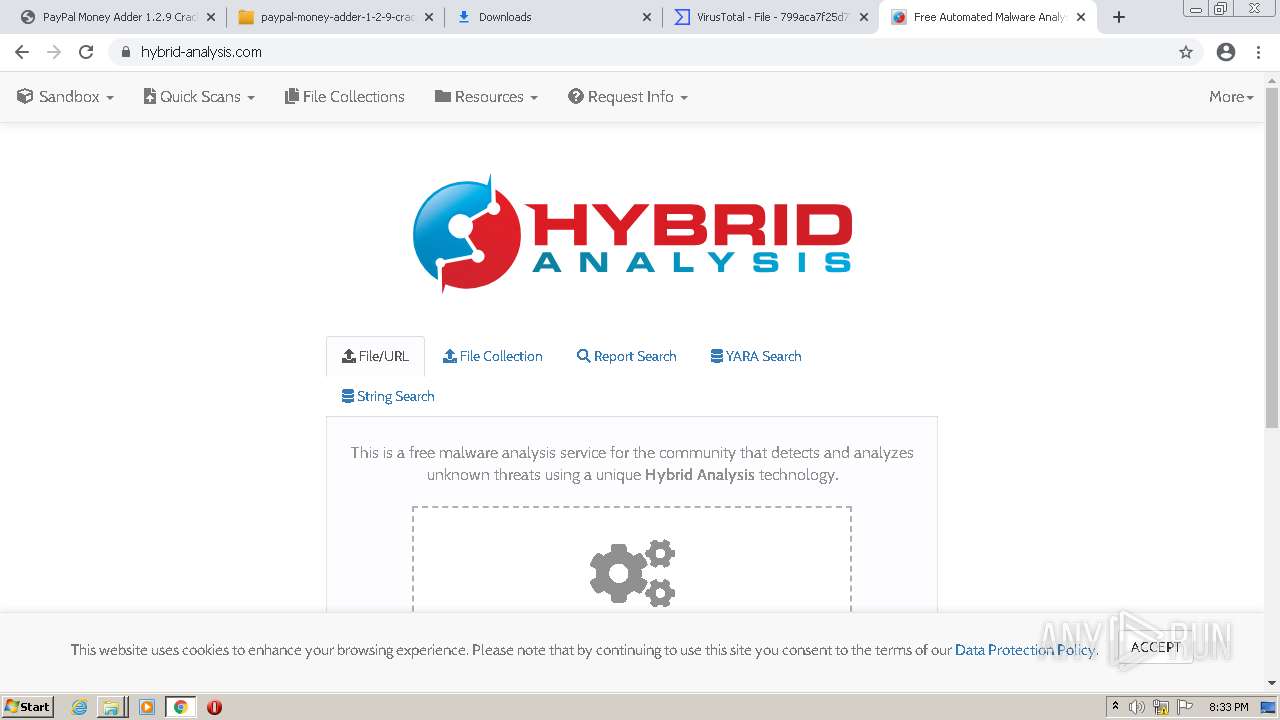Close the PayPal Money Adder tab

coord(210,17)
